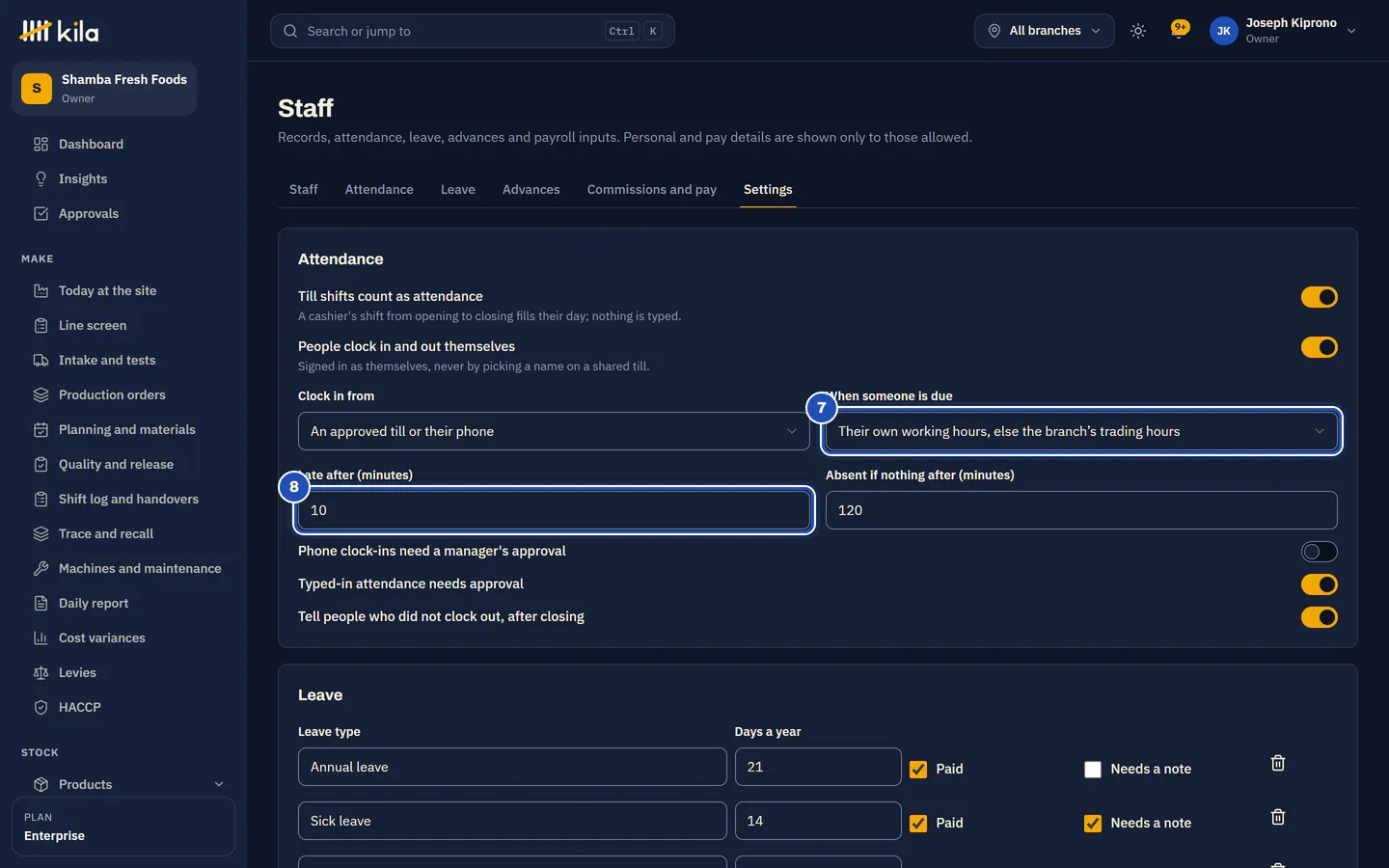The height and width of the screenshot is (868, 1389).
Task: Delete the Annual leave row
Action: 1278,763
